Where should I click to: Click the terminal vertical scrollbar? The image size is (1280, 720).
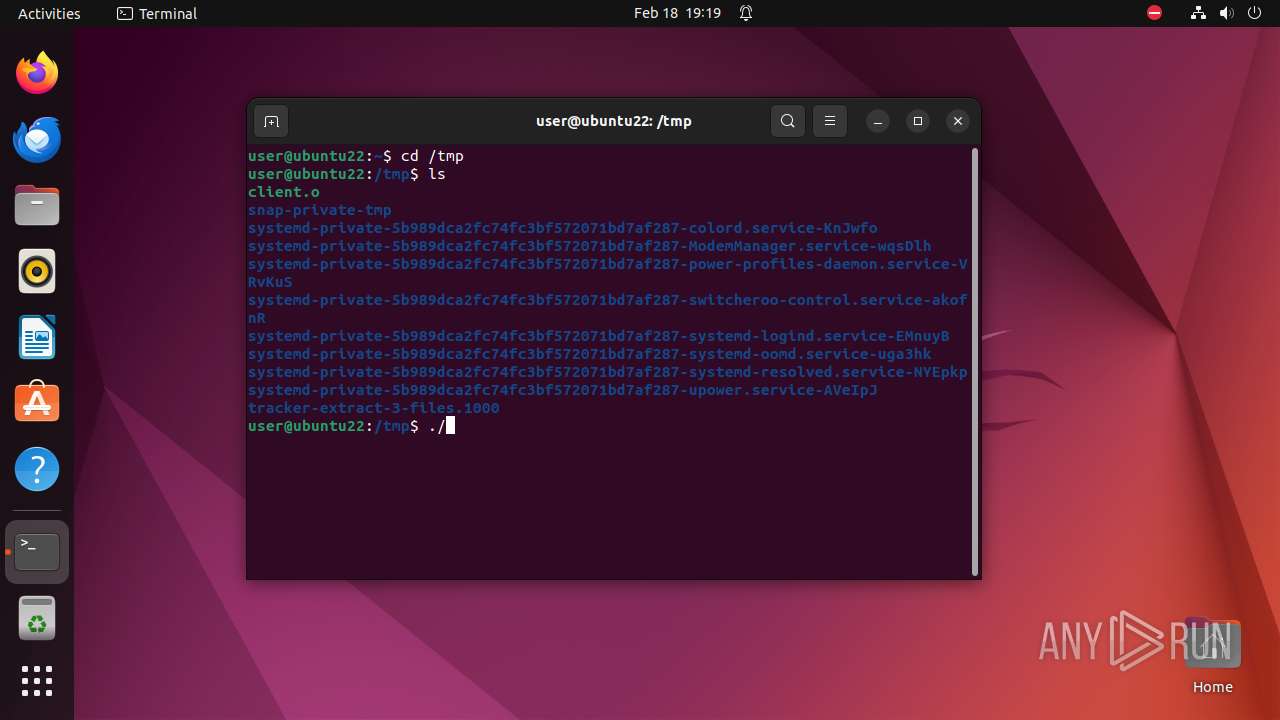click(975, 361)
